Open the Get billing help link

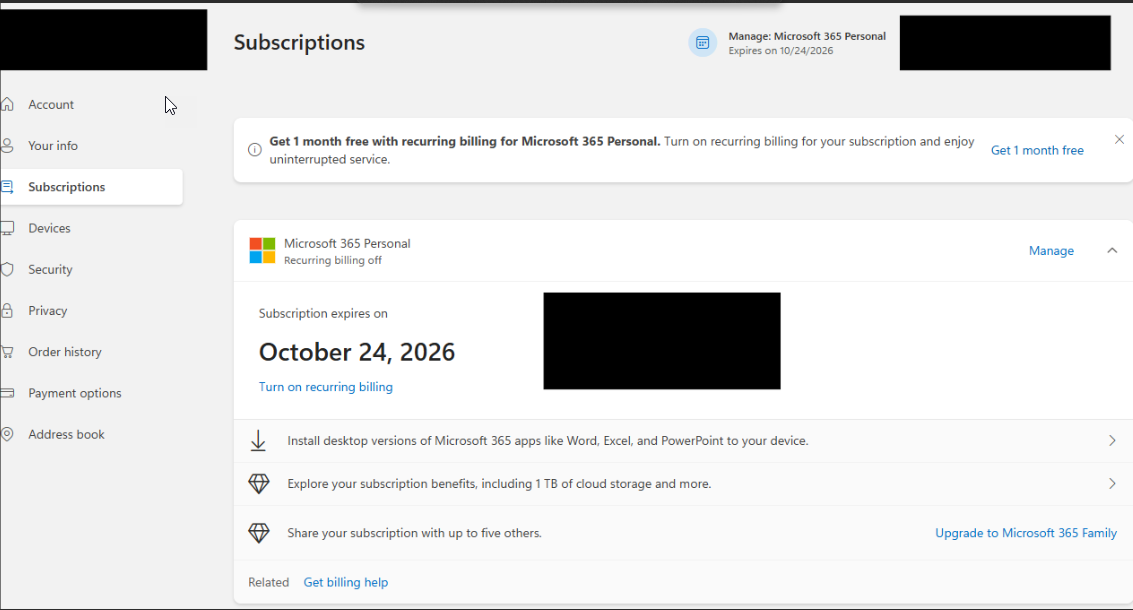pos(346,582)
